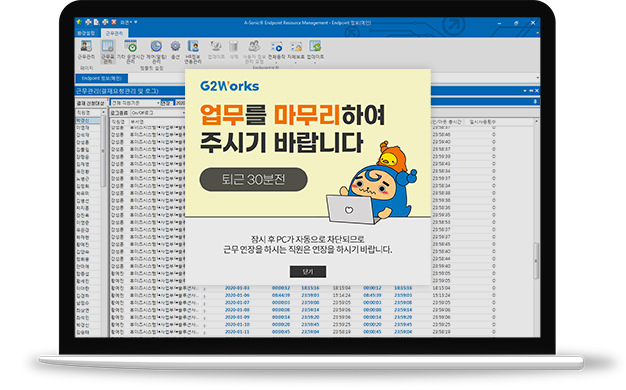The image size is (626, 390).
Task: Click the 15:14:24 time cell
Action: [341, 295]
